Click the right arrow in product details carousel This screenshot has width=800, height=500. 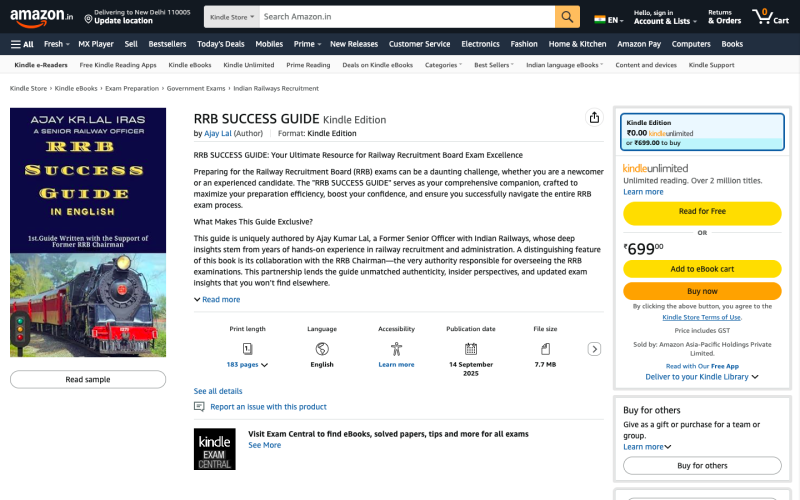coord(594,349)
